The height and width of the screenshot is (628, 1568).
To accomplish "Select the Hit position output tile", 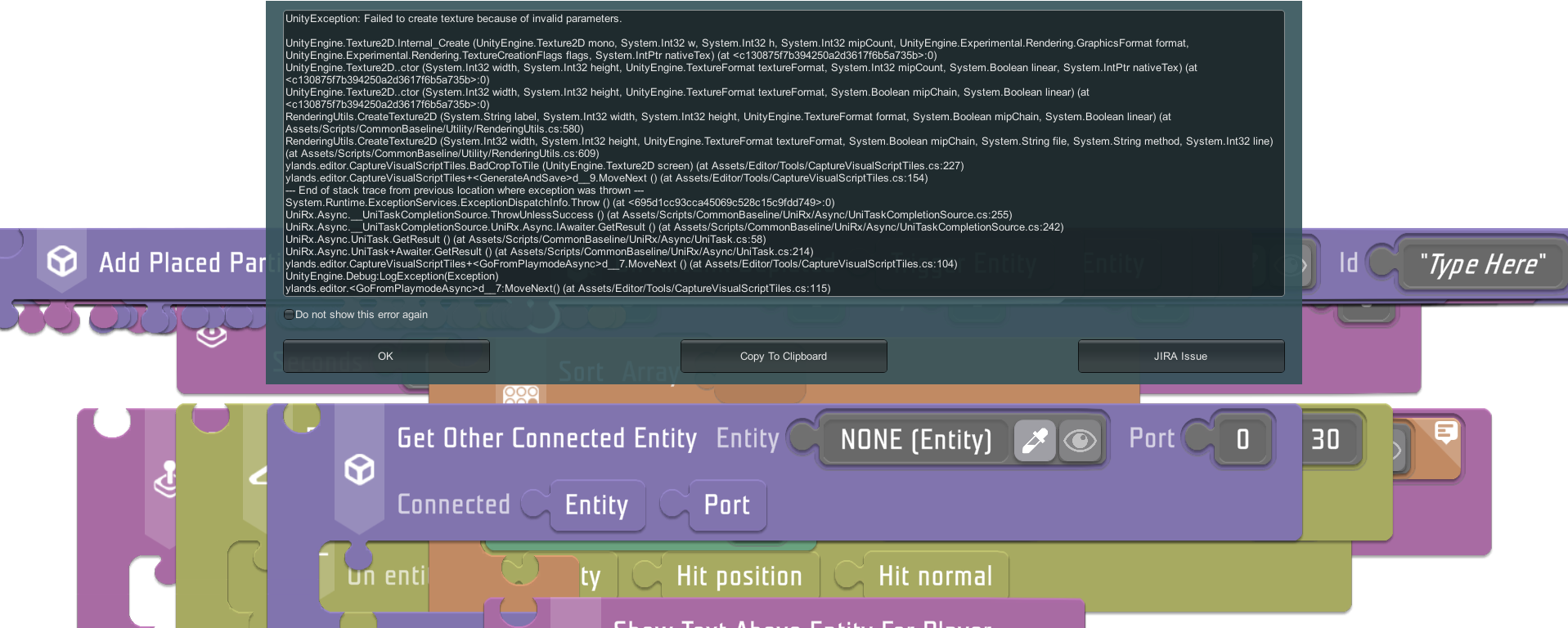I will click(739, 576).
